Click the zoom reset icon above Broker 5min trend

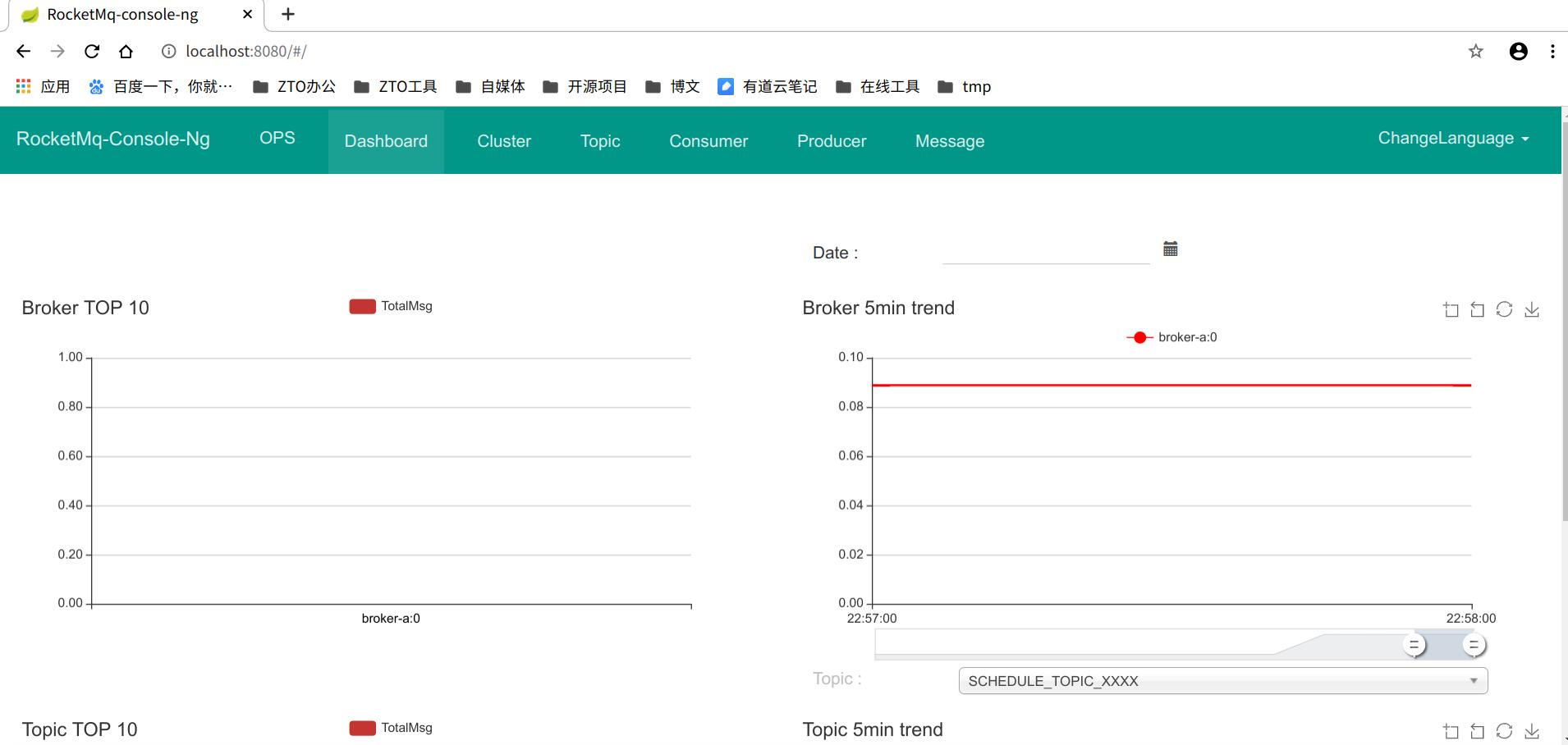pyautogui.click(x=1476, y=309)
